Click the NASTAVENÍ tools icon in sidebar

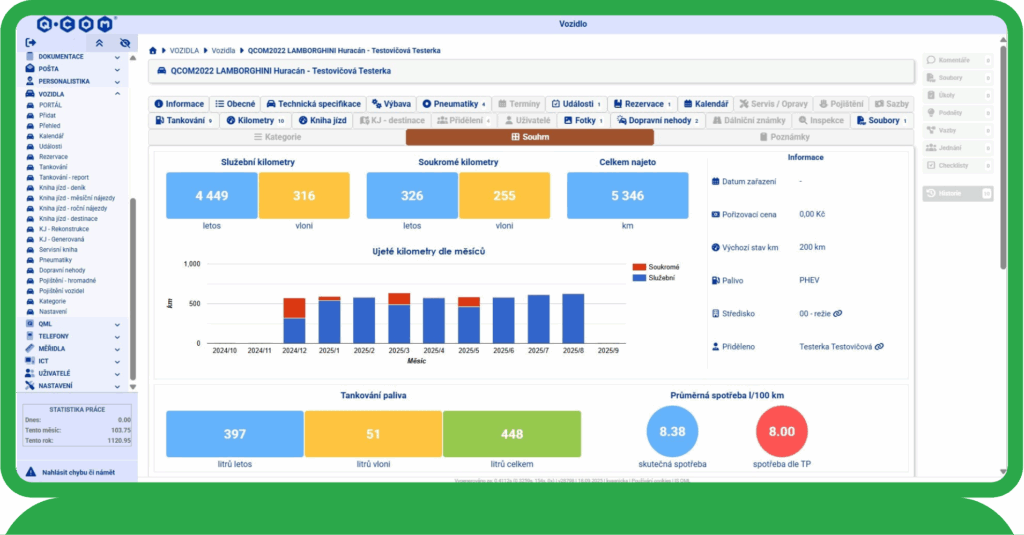point(29,385)
